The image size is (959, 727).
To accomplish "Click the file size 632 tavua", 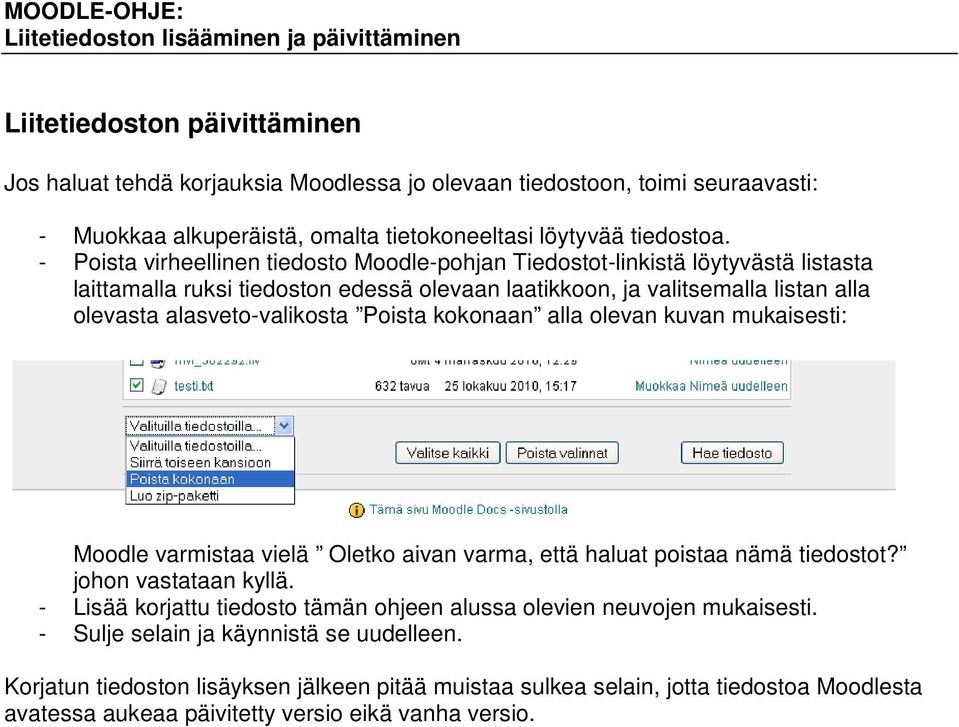I will click(402, 386).
